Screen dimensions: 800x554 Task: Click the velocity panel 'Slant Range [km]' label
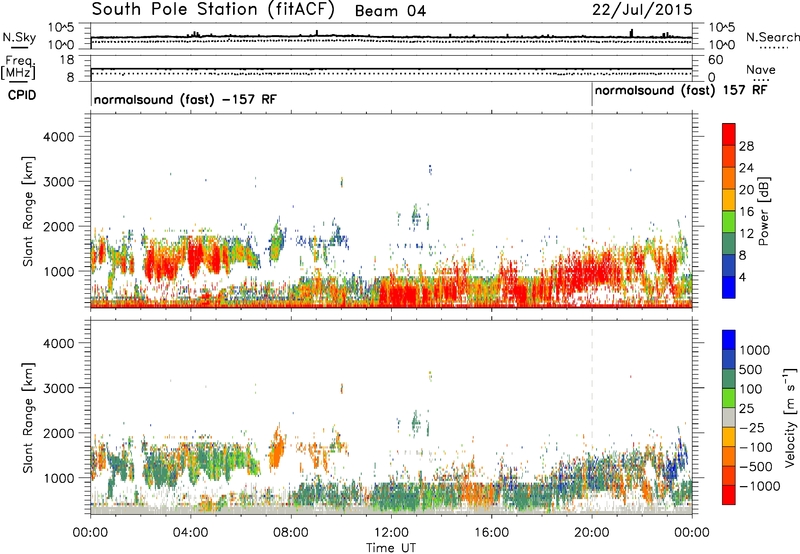click(x=28, y=417)
